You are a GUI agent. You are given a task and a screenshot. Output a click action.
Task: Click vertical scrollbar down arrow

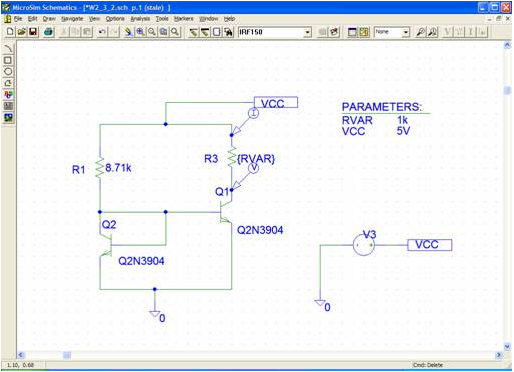click(x=507, y=347)
